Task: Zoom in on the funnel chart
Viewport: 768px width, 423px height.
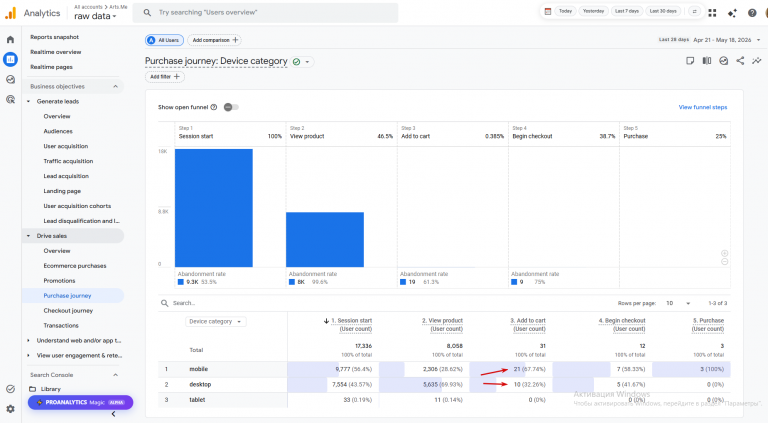Action: coord(724,253)
